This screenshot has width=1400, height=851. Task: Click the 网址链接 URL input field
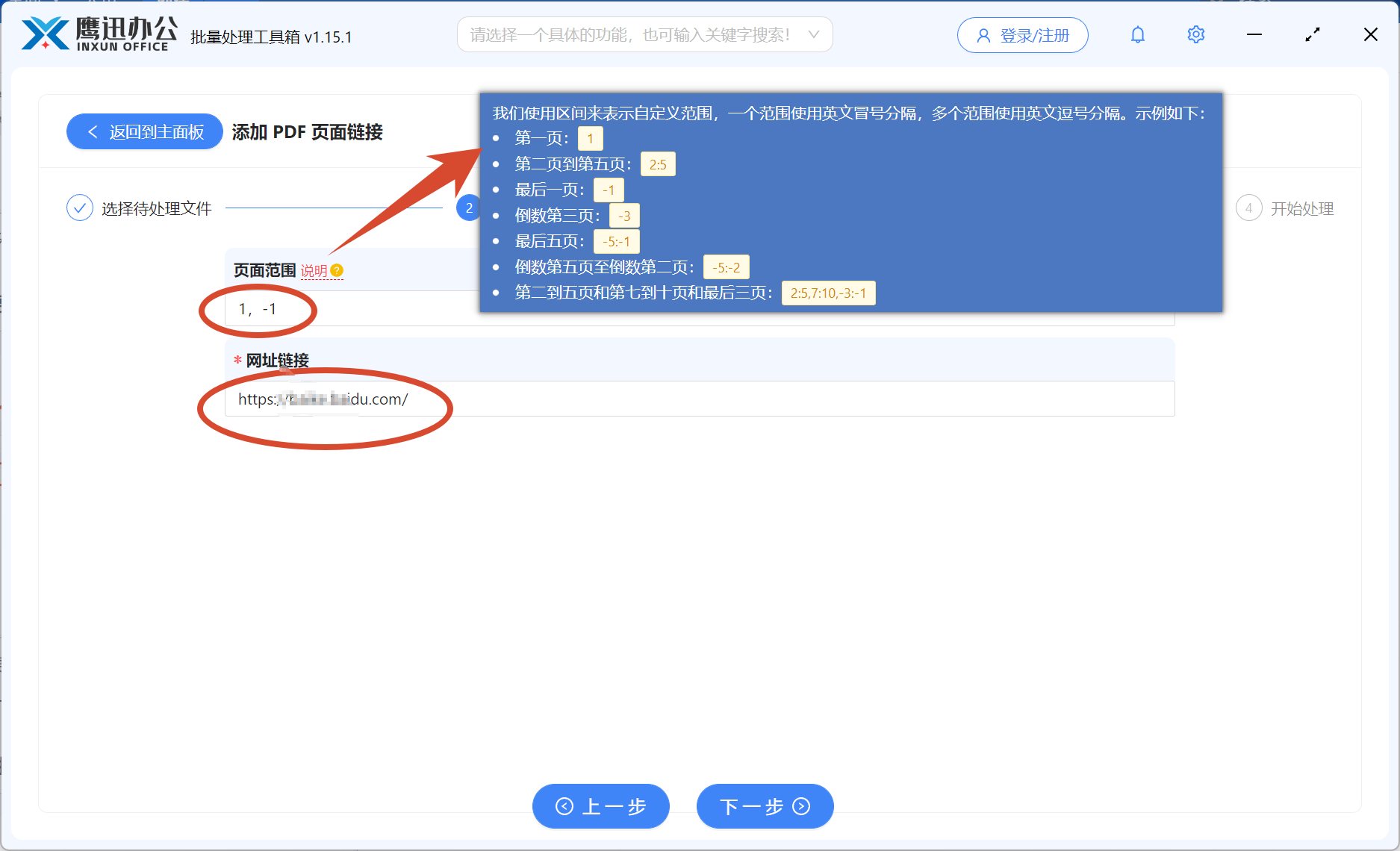tap(700, 399)
